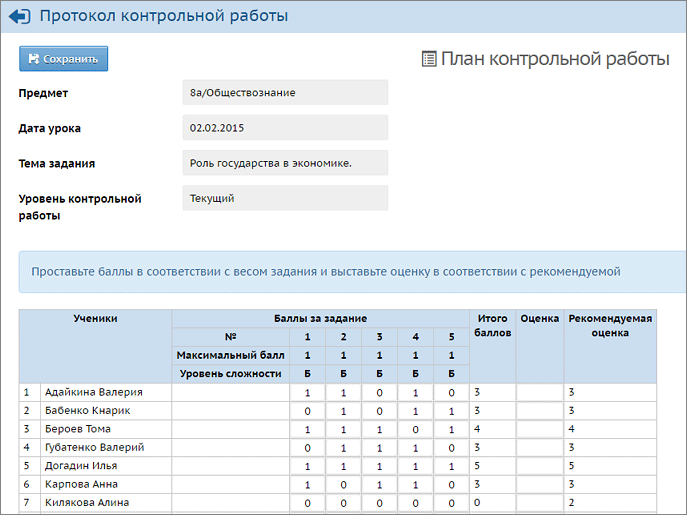The height and width of the screenshot is (515, 687).
Task: Click the Итого баллов column header
Action: [x=493, y=326]
